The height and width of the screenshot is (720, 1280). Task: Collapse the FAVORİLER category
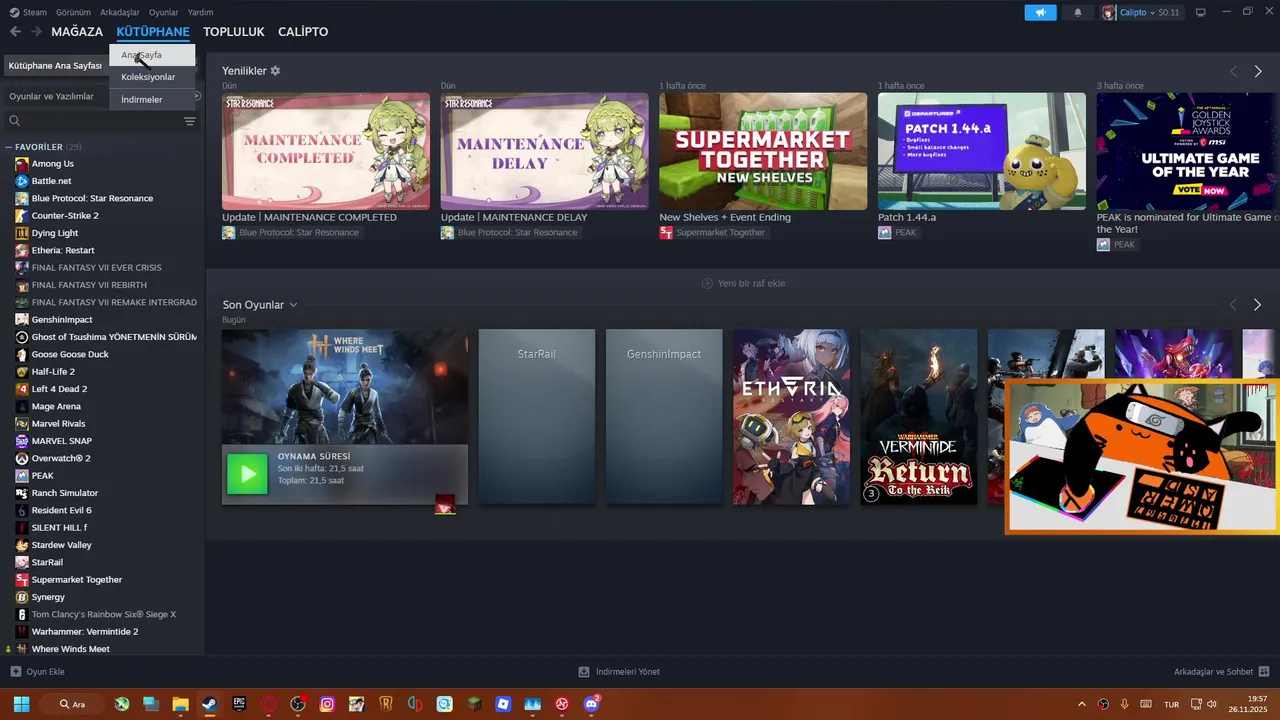[x=9, y=147]
